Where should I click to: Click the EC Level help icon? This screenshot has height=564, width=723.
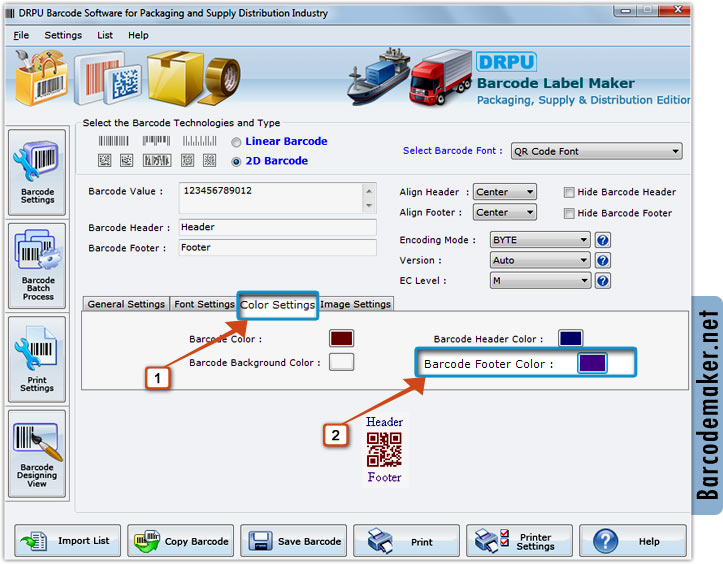(603, 280)
